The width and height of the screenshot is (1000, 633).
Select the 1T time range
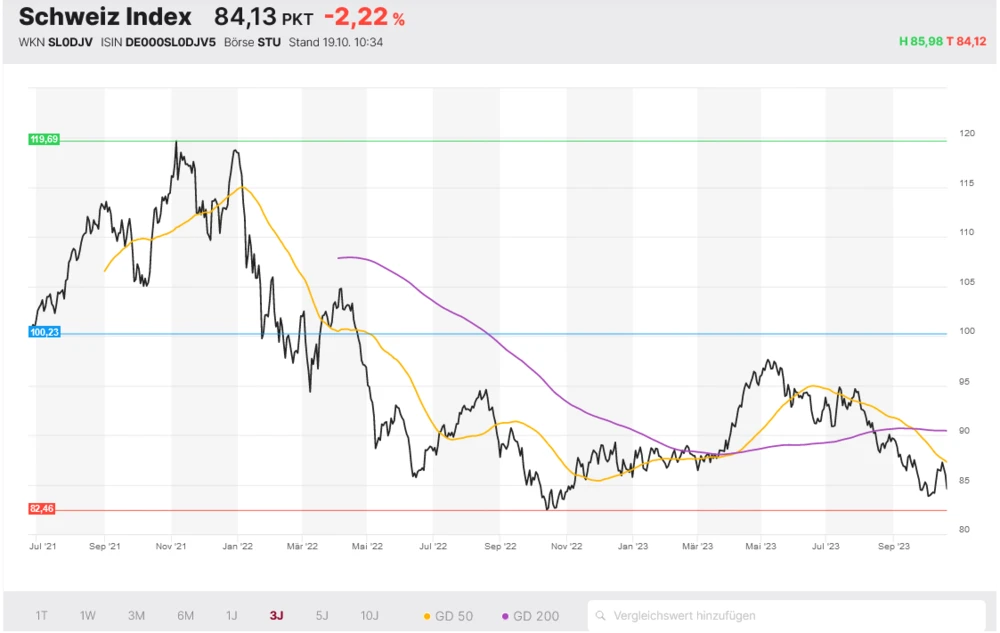[42, 616]
